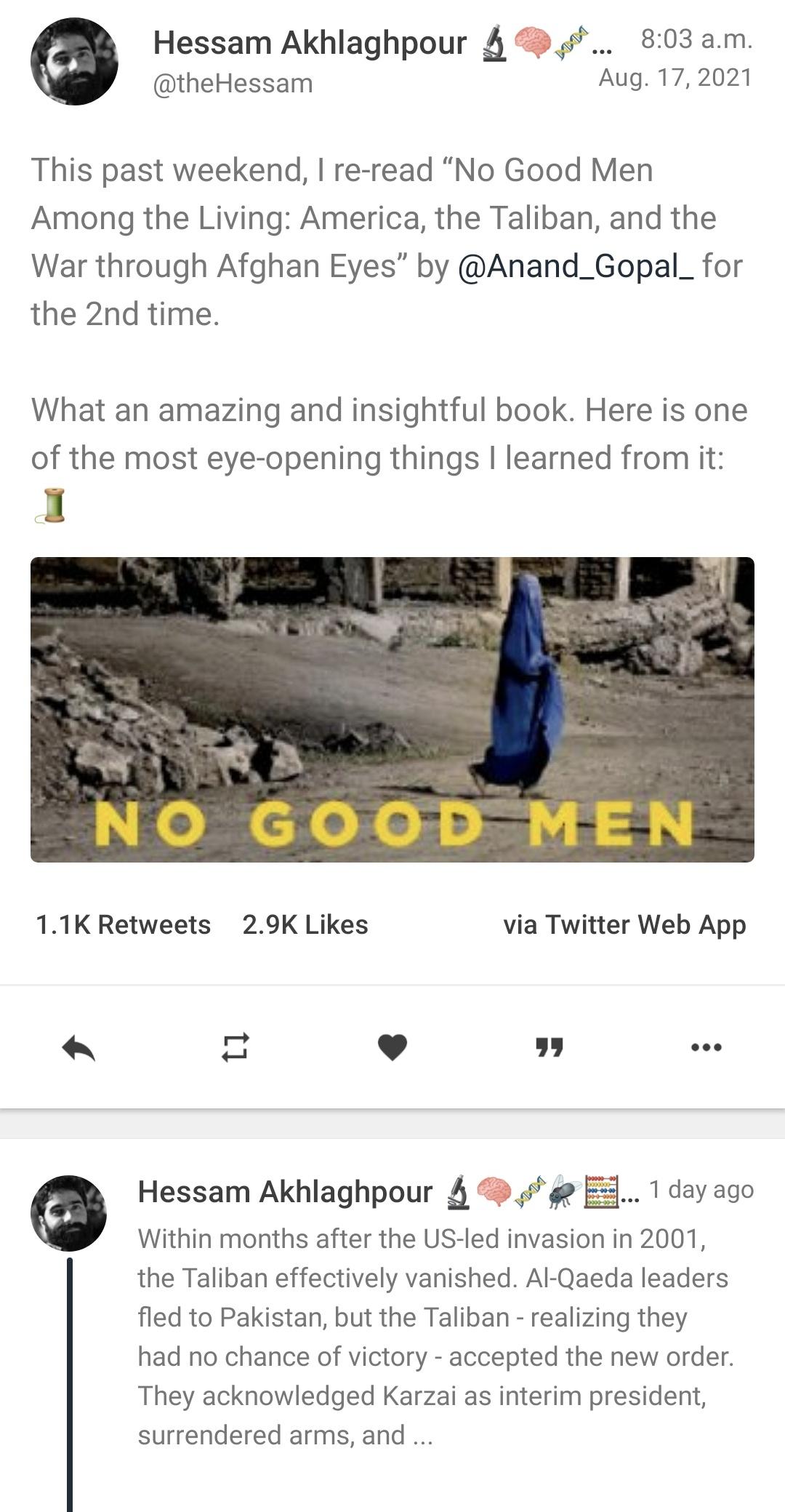785x1512 pixels.
Task: Open the Aug. 17, 2021 timestamp
Action: pyautogui.click(x=677, y=78)
